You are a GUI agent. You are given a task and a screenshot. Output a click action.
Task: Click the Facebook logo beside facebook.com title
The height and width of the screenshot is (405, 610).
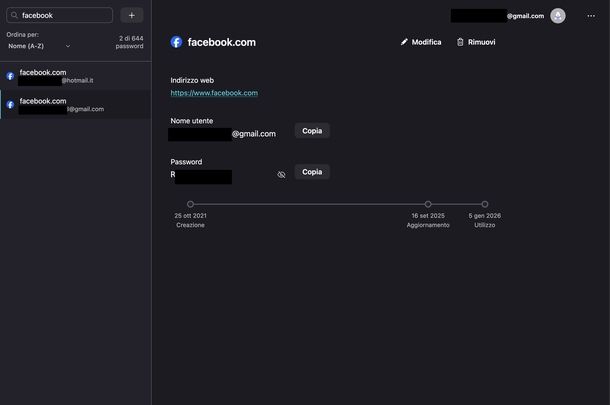(x=176, y=42)
